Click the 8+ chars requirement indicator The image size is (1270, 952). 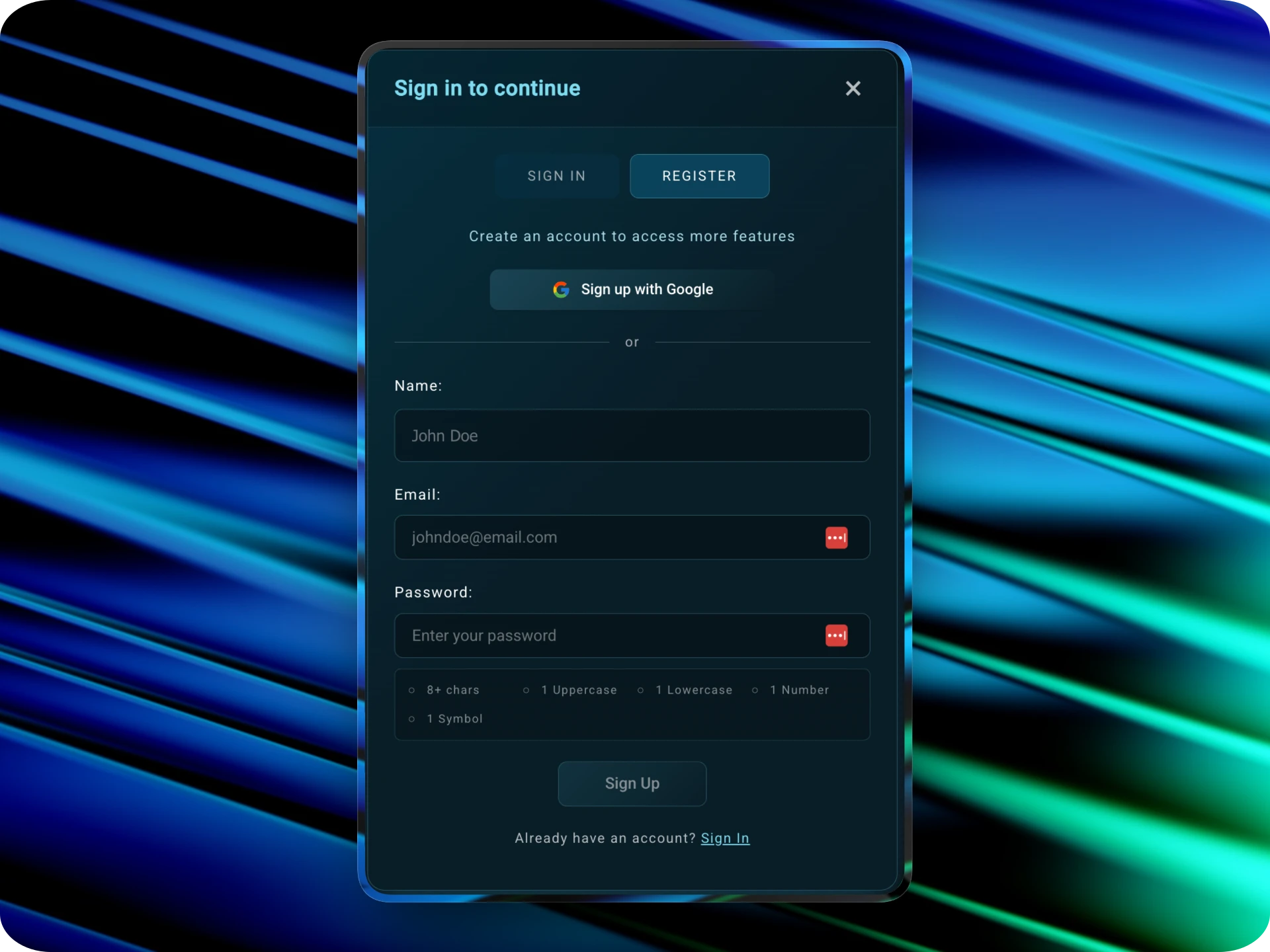pyautogui.click(x=452, y=690)
